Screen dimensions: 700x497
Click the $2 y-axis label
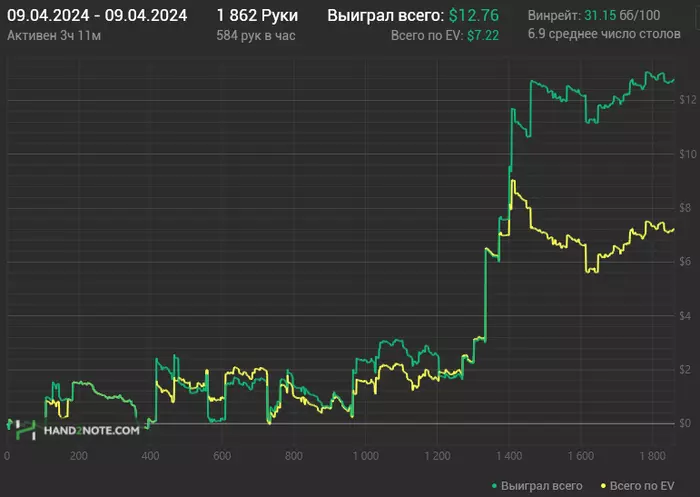[685, 369]
